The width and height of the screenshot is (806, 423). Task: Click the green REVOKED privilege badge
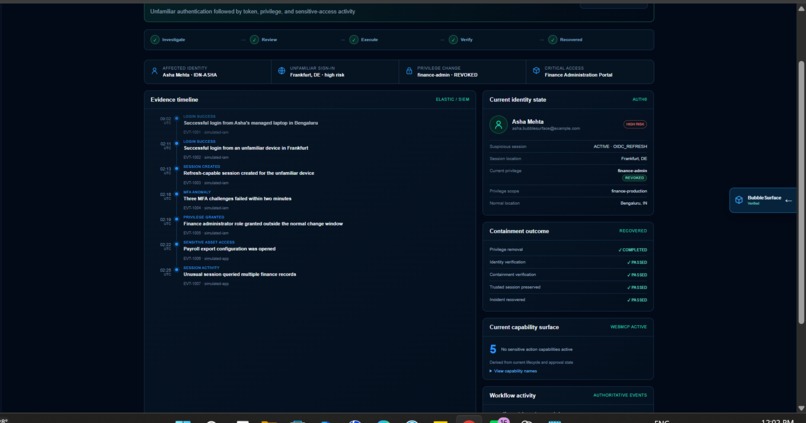click(x=634, y=178)
